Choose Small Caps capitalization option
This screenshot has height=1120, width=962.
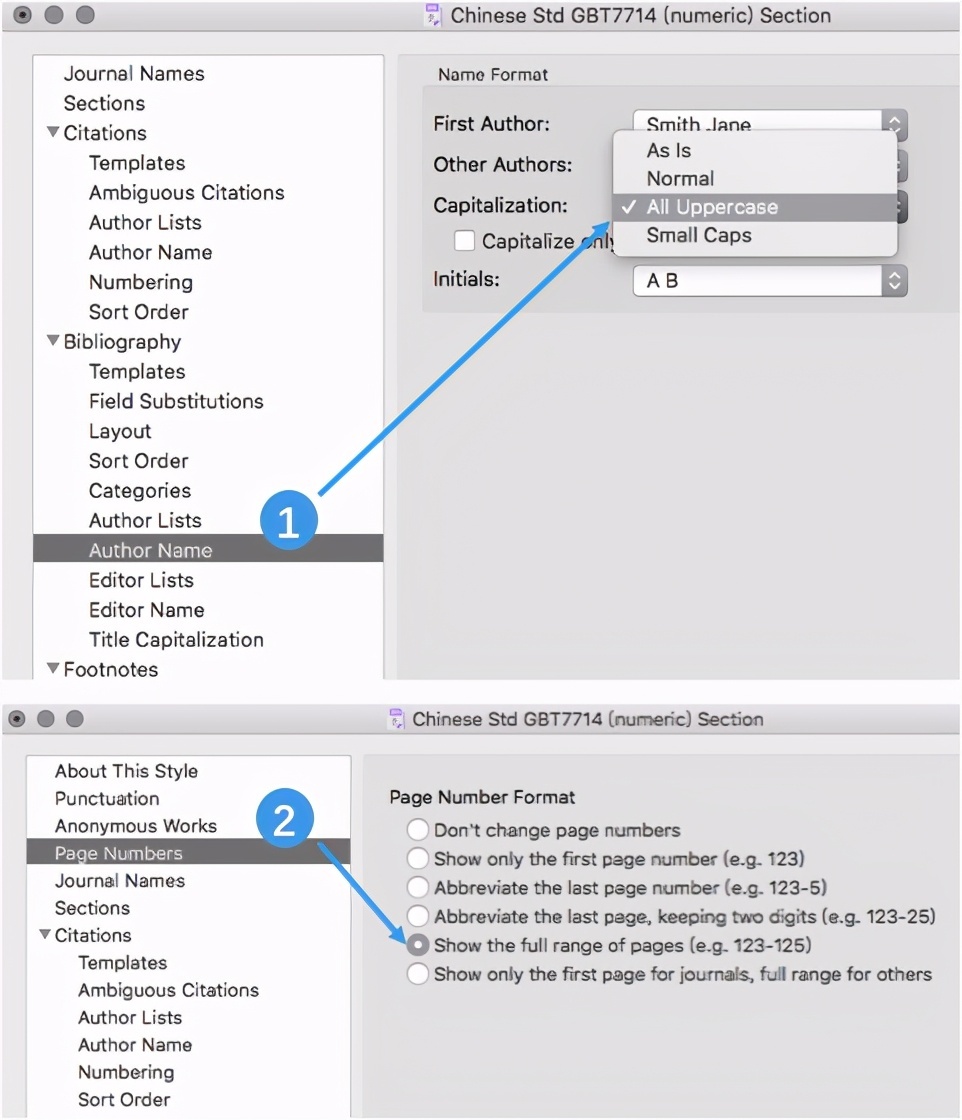(698, 236)
